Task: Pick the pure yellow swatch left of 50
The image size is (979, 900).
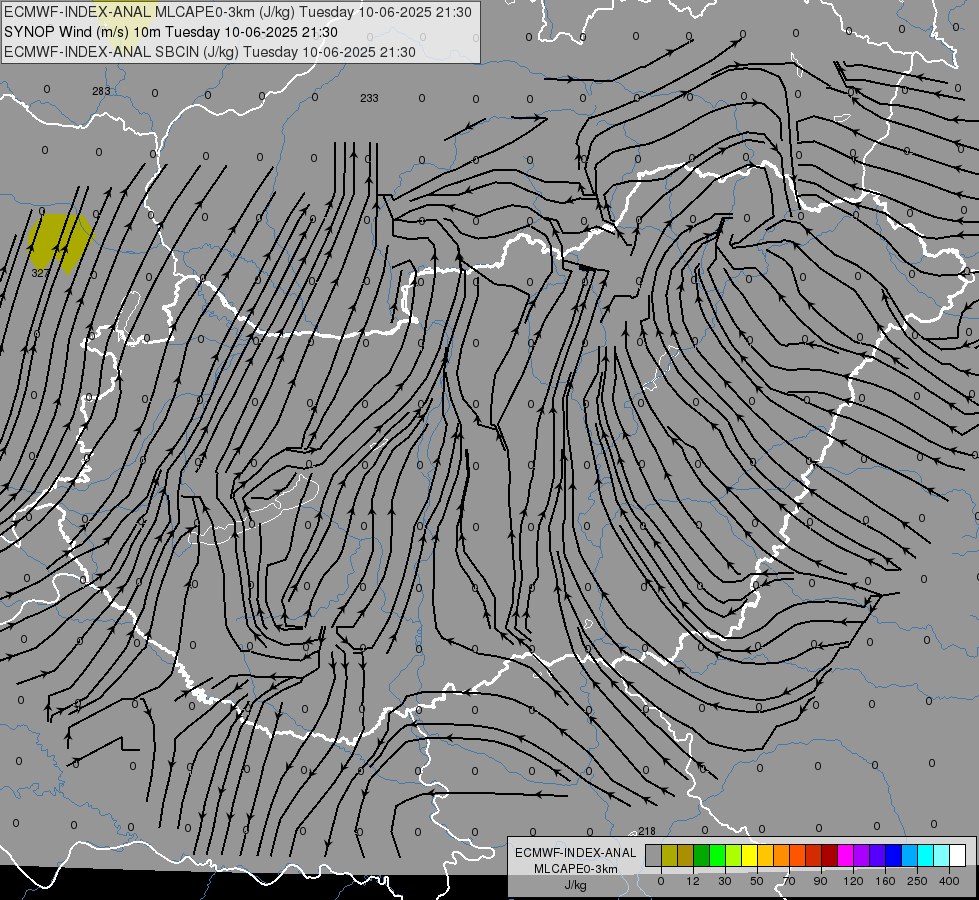Action: 749,855
